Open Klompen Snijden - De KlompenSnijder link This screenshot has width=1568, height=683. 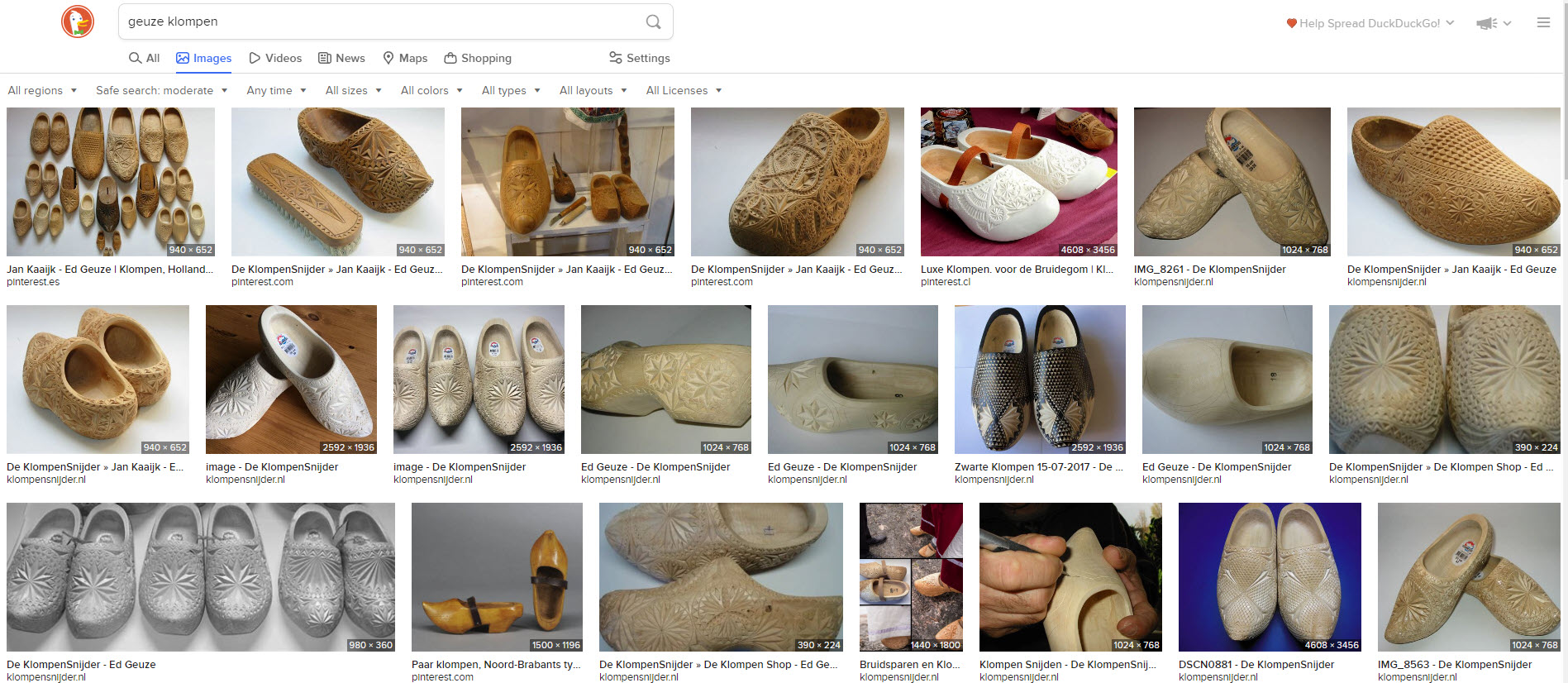(1068, 664)
